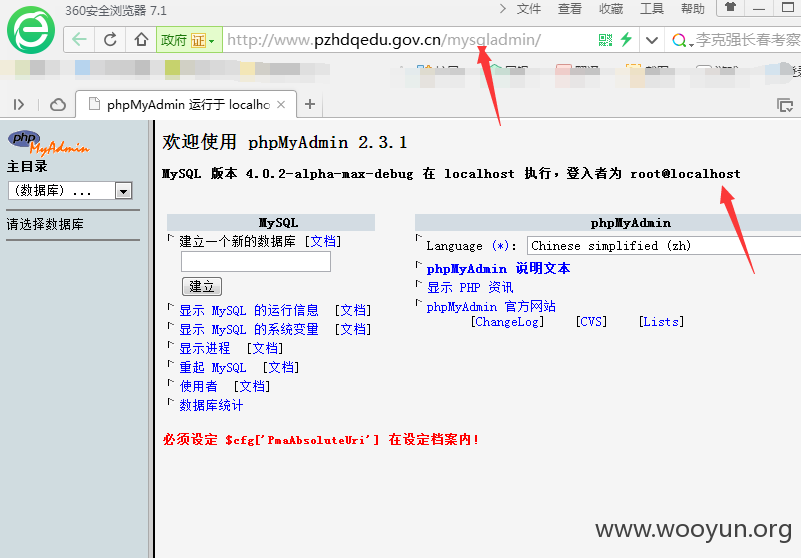
Task: Click the 360 browser logo icon
Action: click(31, 30)
